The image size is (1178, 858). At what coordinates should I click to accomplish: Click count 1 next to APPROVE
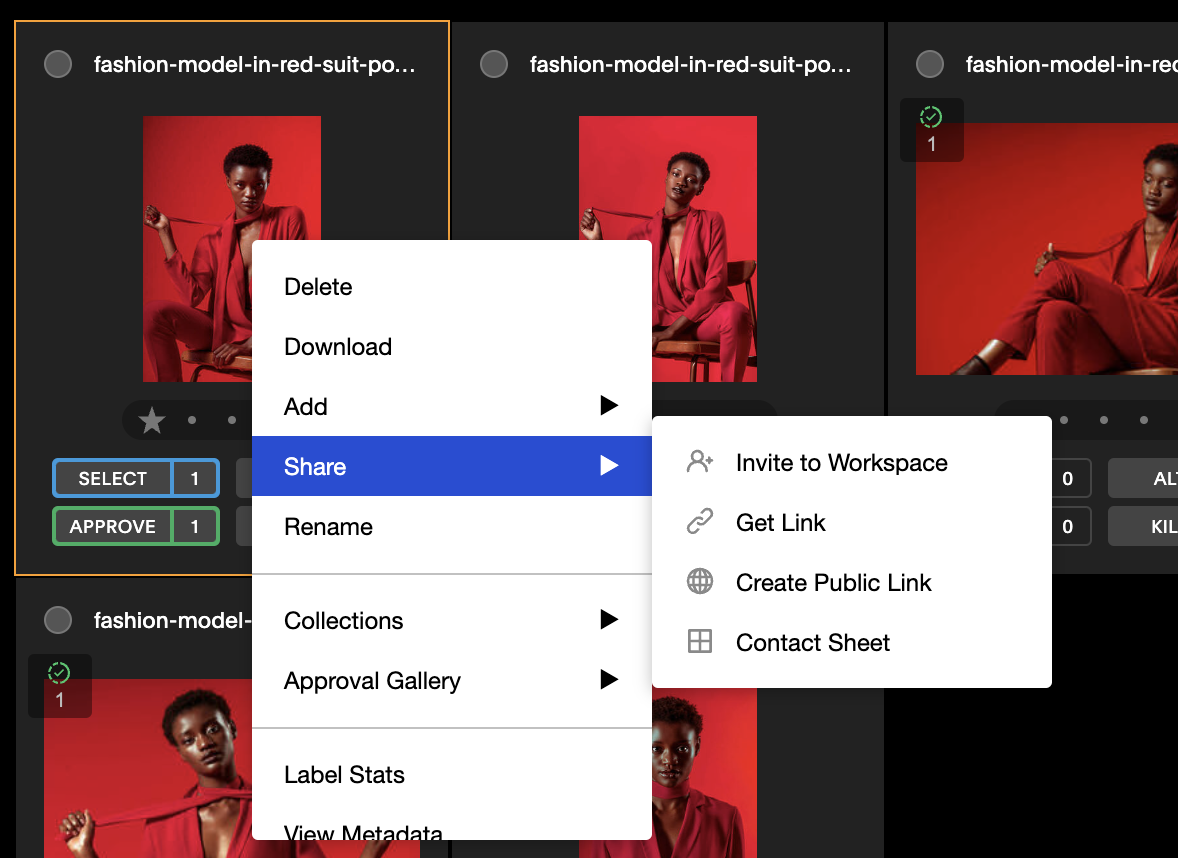(195, 526)
